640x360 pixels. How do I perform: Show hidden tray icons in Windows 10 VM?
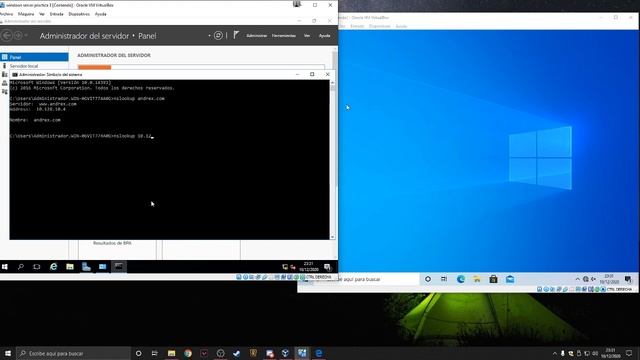pos(578,279)
